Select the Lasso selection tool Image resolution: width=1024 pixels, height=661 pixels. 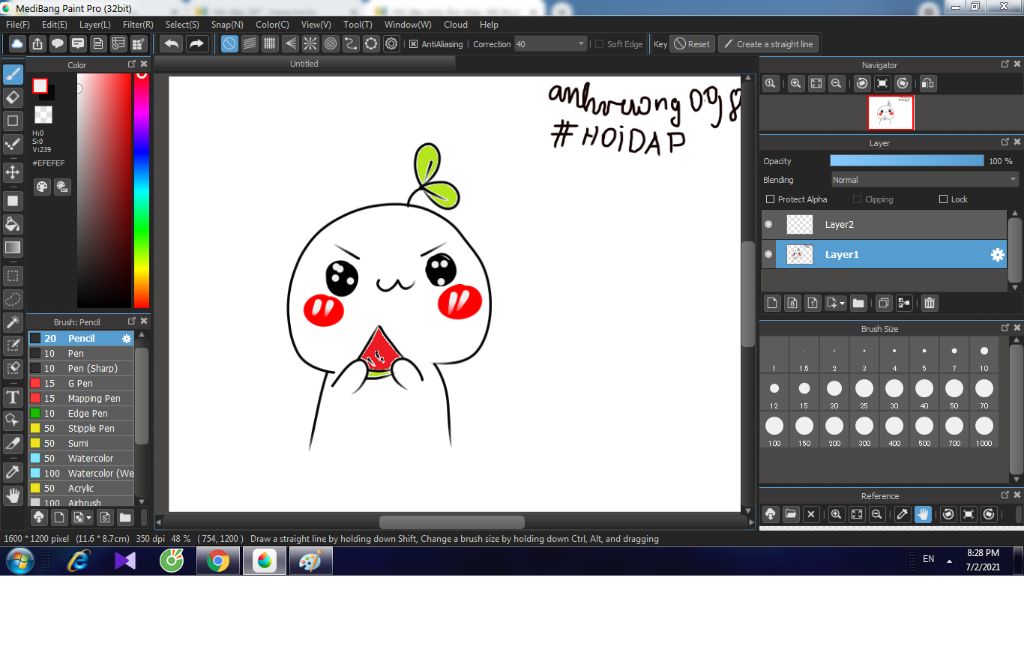(x=12, y=299)
